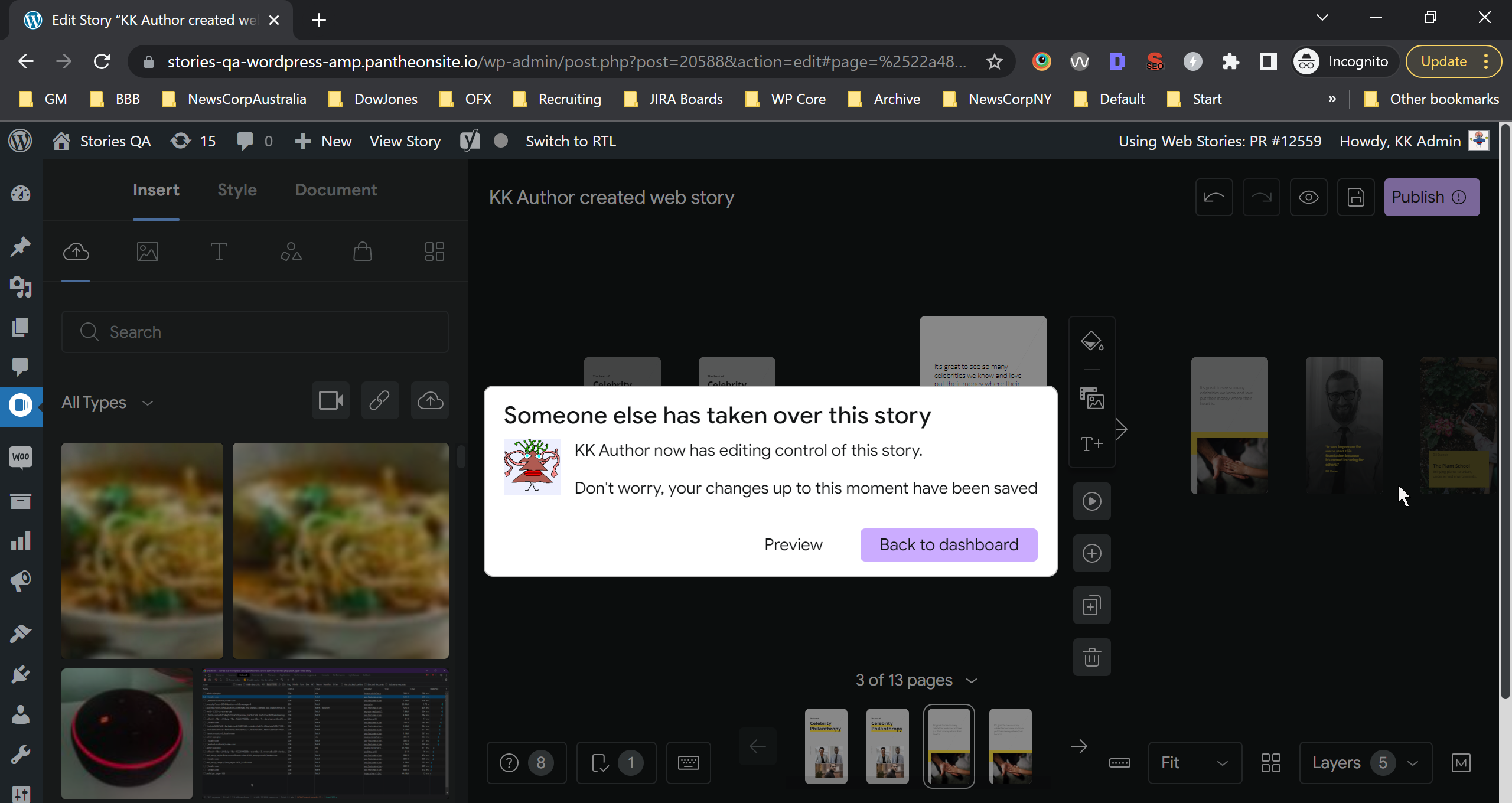
Task: Click the WordPress logo menu
Action: [x=20, y=141]
